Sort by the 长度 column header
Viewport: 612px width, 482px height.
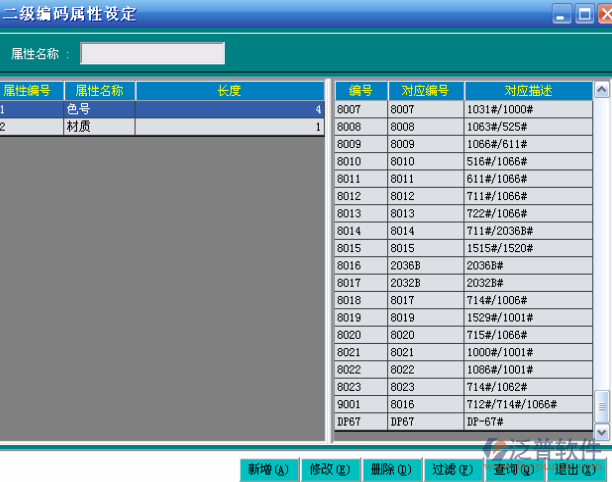click(229, 91)
